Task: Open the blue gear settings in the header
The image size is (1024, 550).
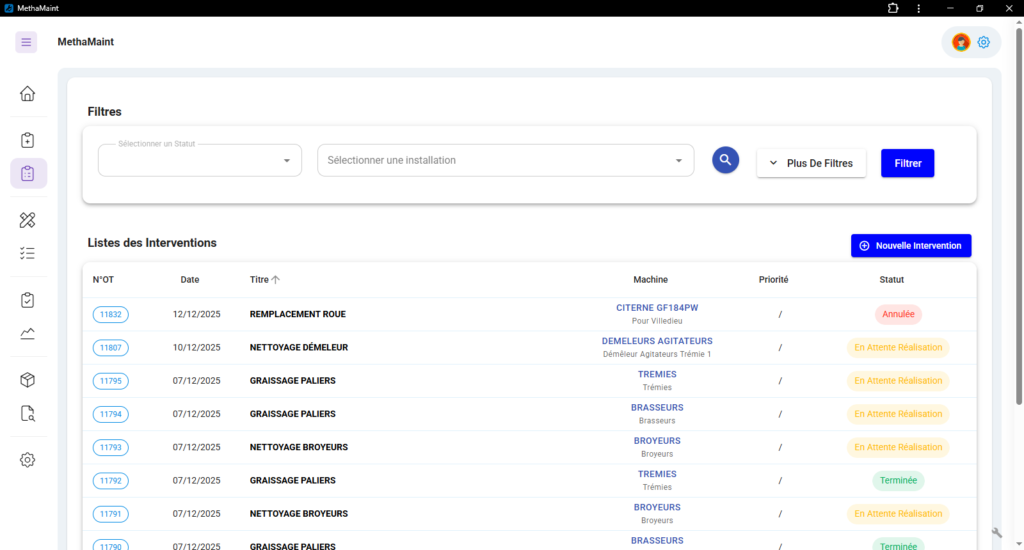Action: [x=983, y=42]
